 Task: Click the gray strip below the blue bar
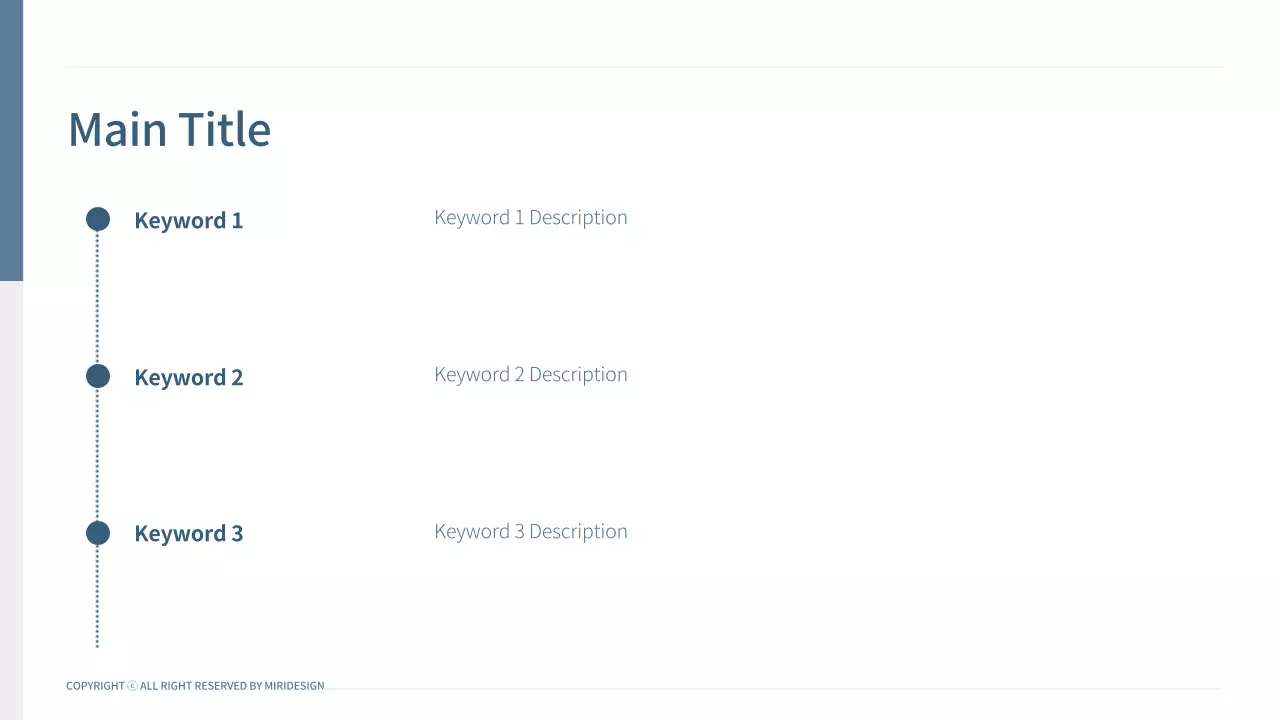coord(11,500)
